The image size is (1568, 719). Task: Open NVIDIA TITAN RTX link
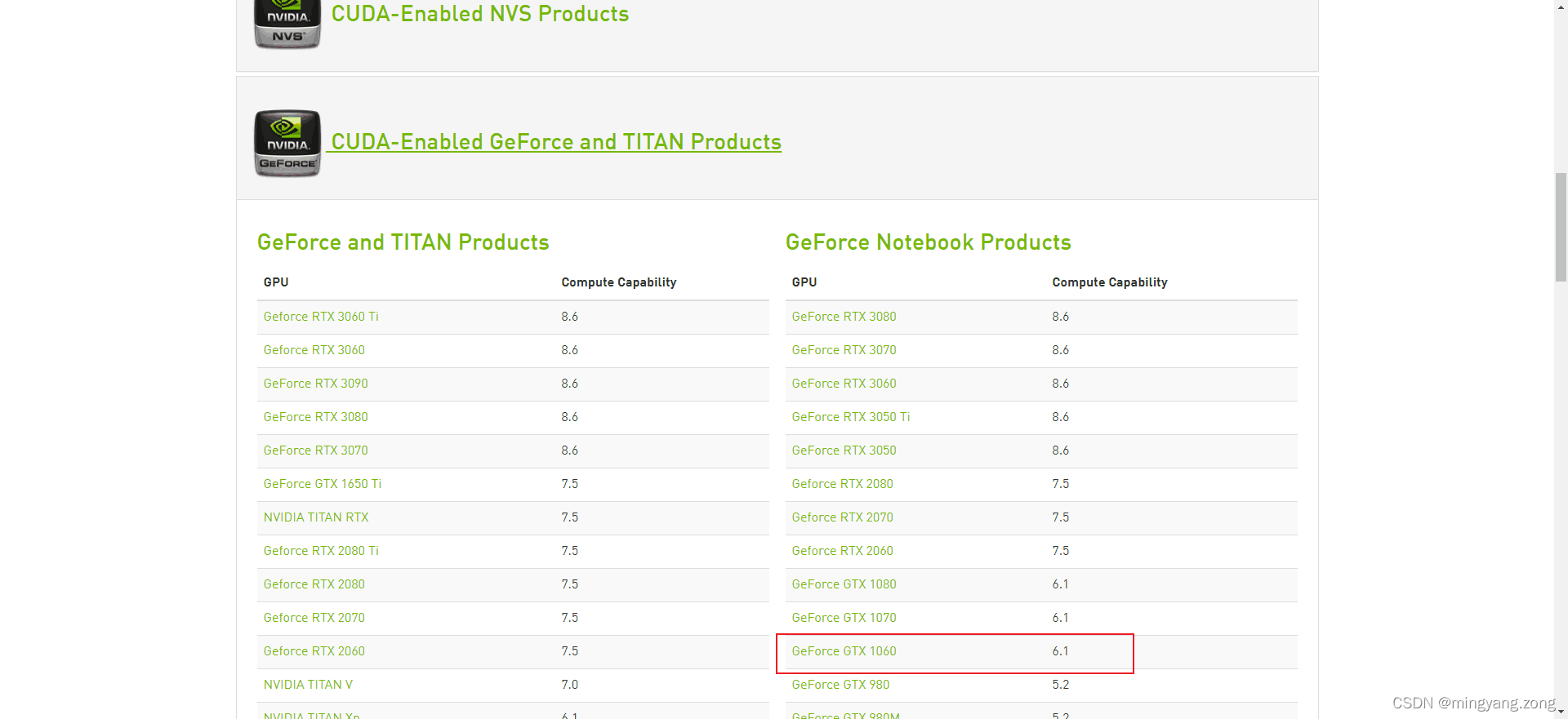coord(316,517)
